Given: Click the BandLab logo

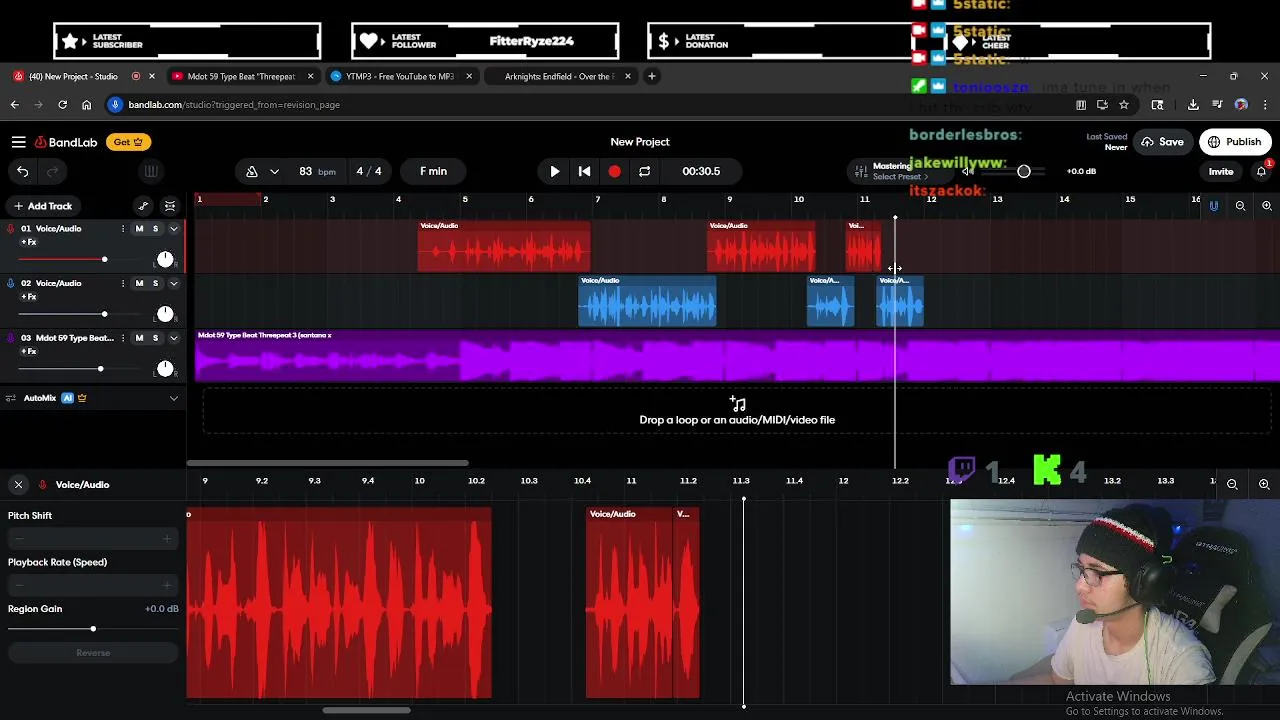Looking at the screenshot, I should tap(66, 142).
